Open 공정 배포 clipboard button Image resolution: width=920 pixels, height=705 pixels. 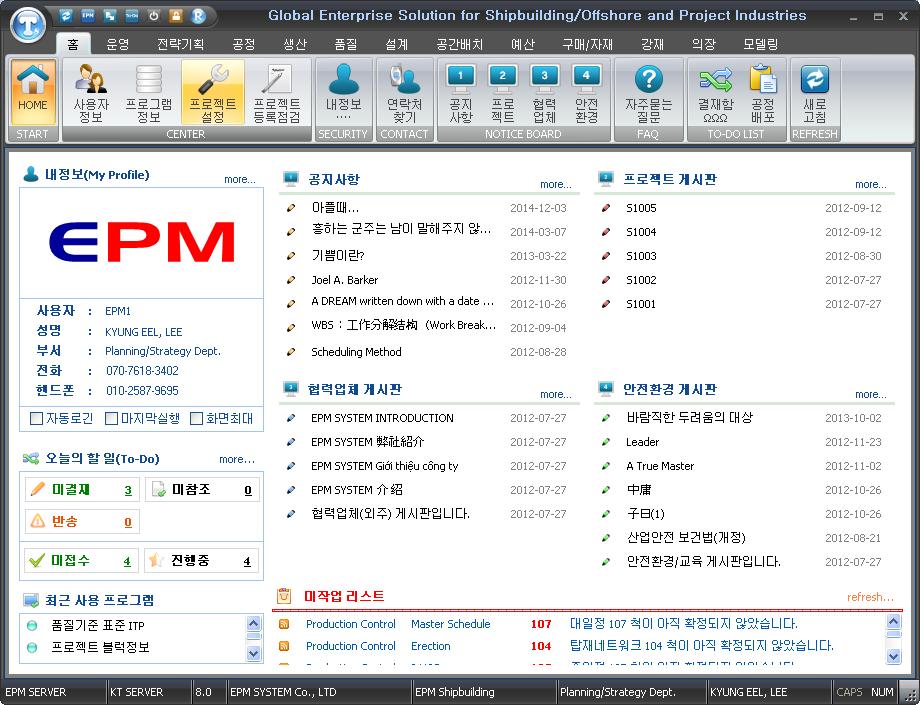click(763, 91)
